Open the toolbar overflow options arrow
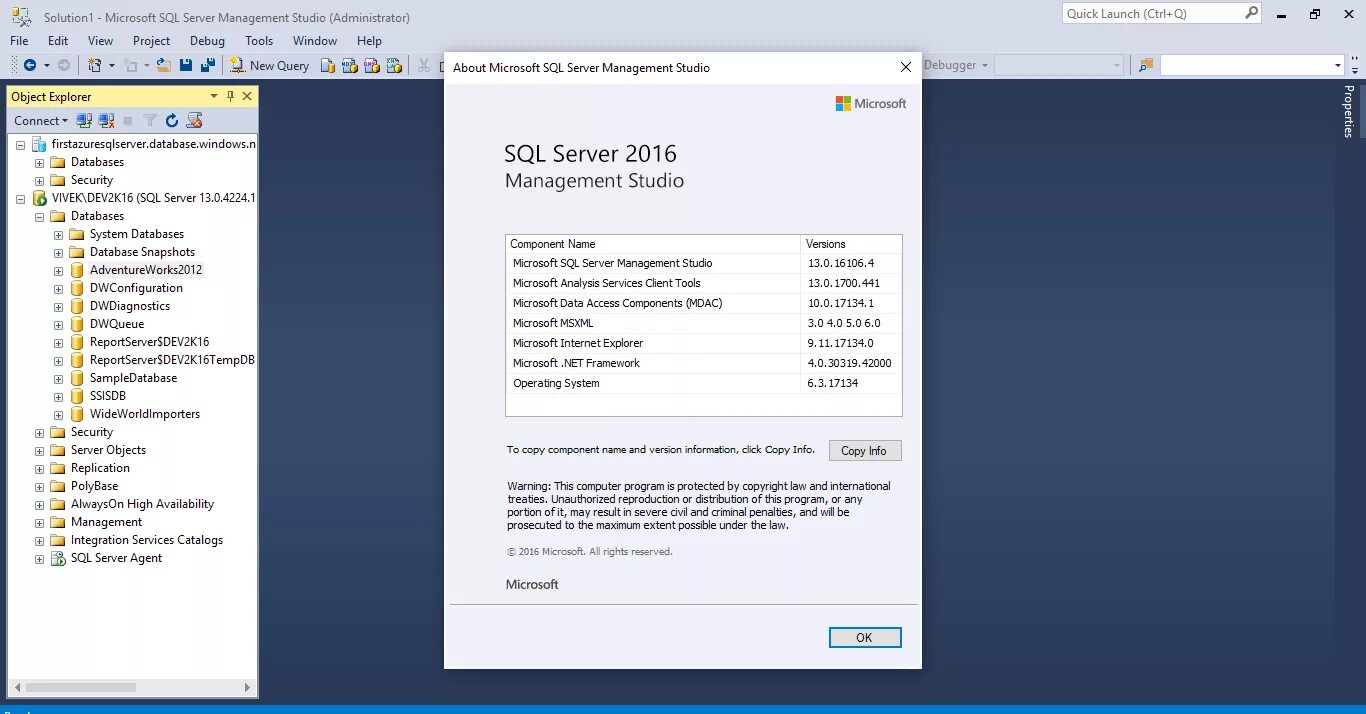The image size is (1366, 714). [1353, 65]
